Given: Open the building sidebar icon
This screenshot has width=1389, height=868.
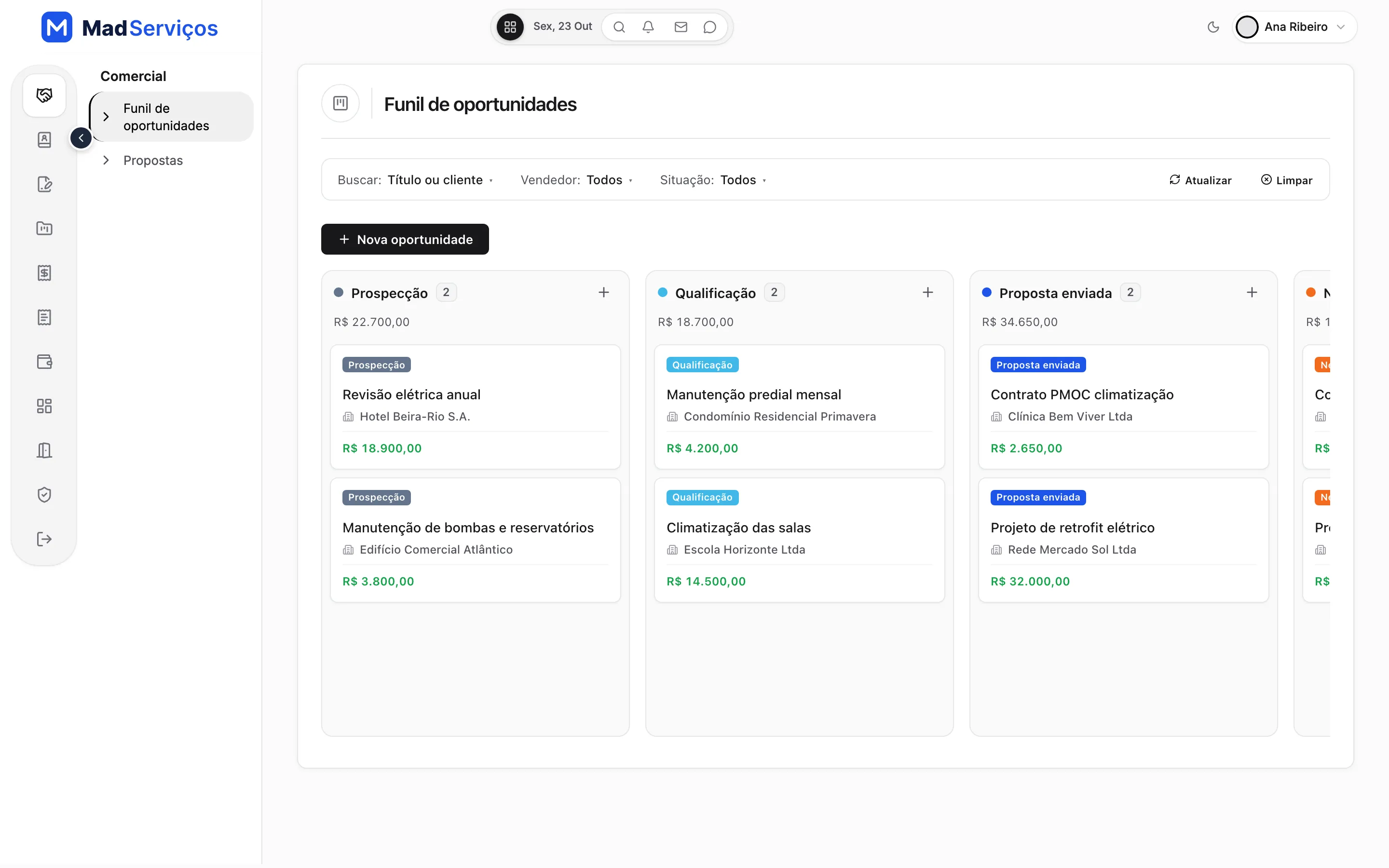Looking at the screenshot, I should (x=44, y=451).
